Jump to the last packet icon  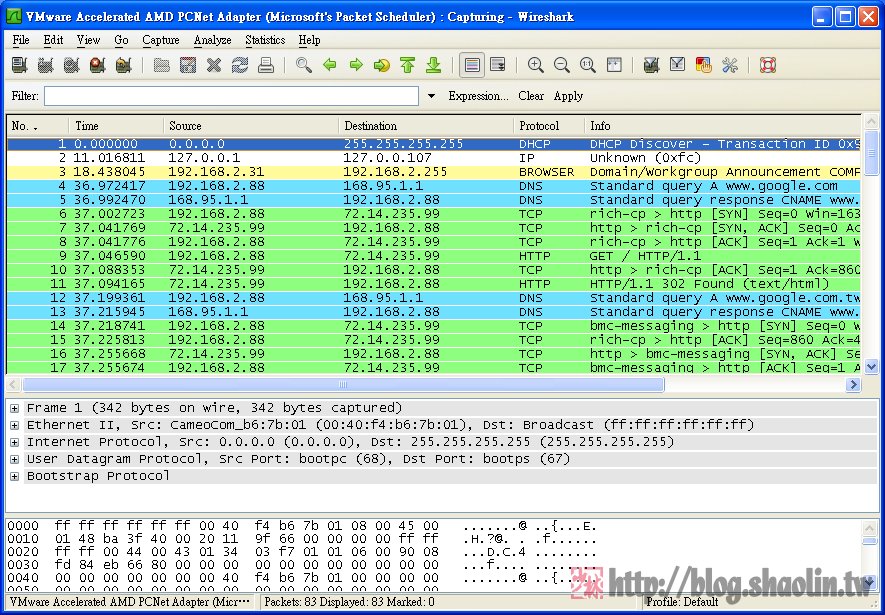click(x=433, y=65)
